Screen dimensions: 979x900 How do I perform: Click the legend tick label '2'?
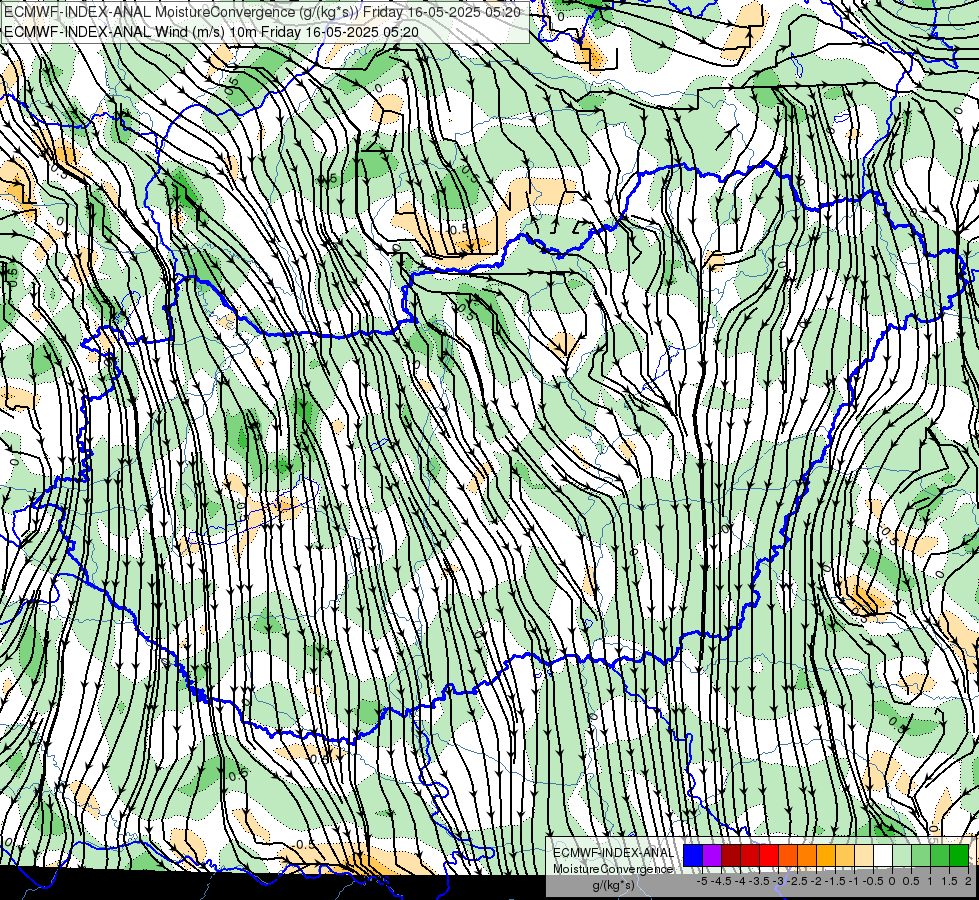[968, 881]
